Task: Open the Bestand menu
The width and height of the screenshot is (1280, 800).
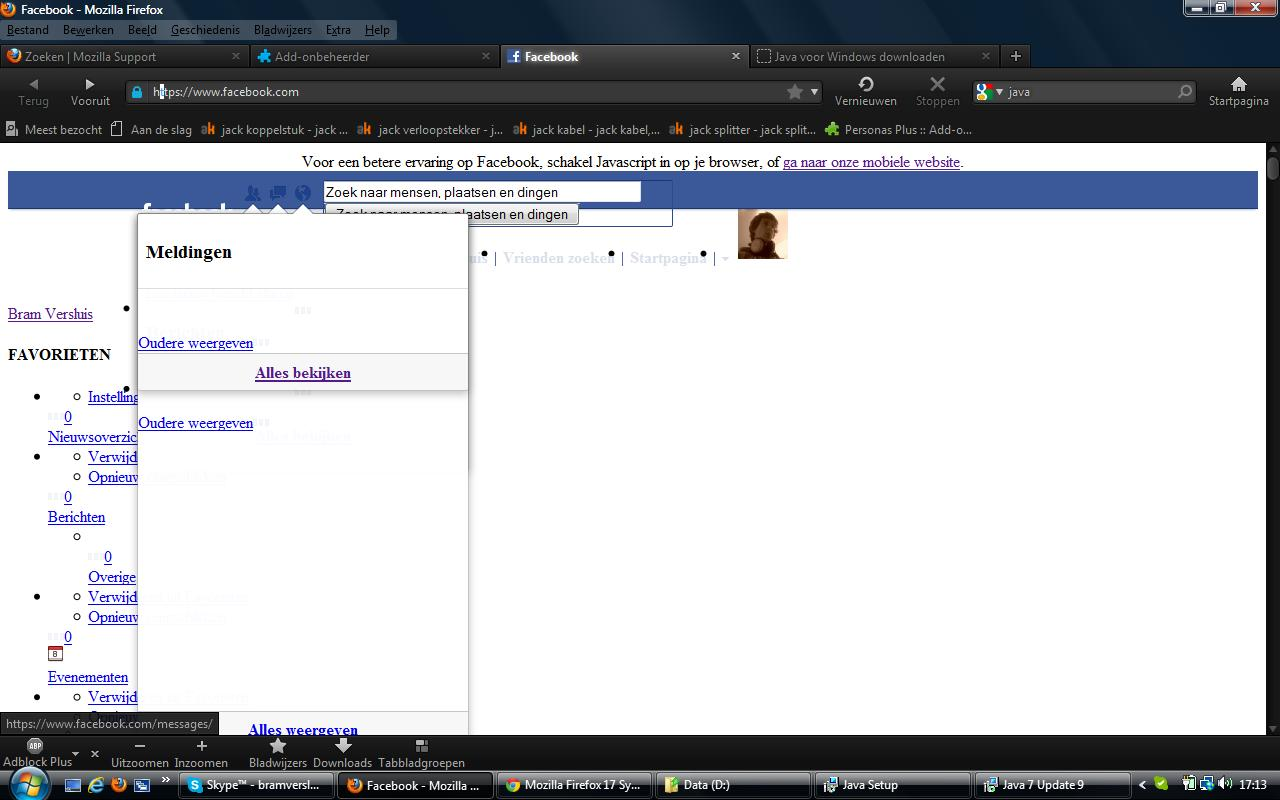Action: pyautogui.click(x=28, y=30)
